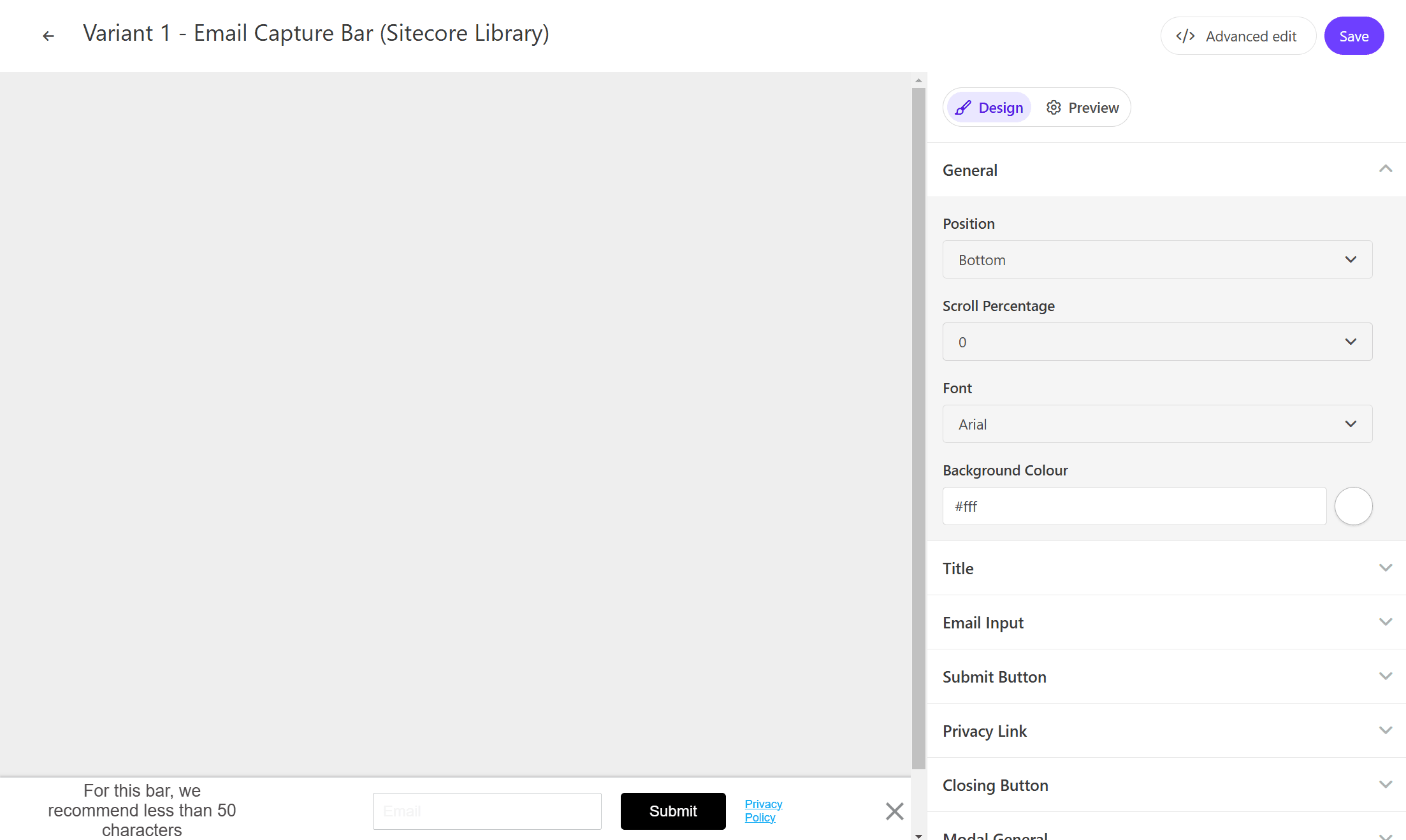Open the Privacy Policy link
The height and width of the screenshot is (840, 1406).
[762, 811]
